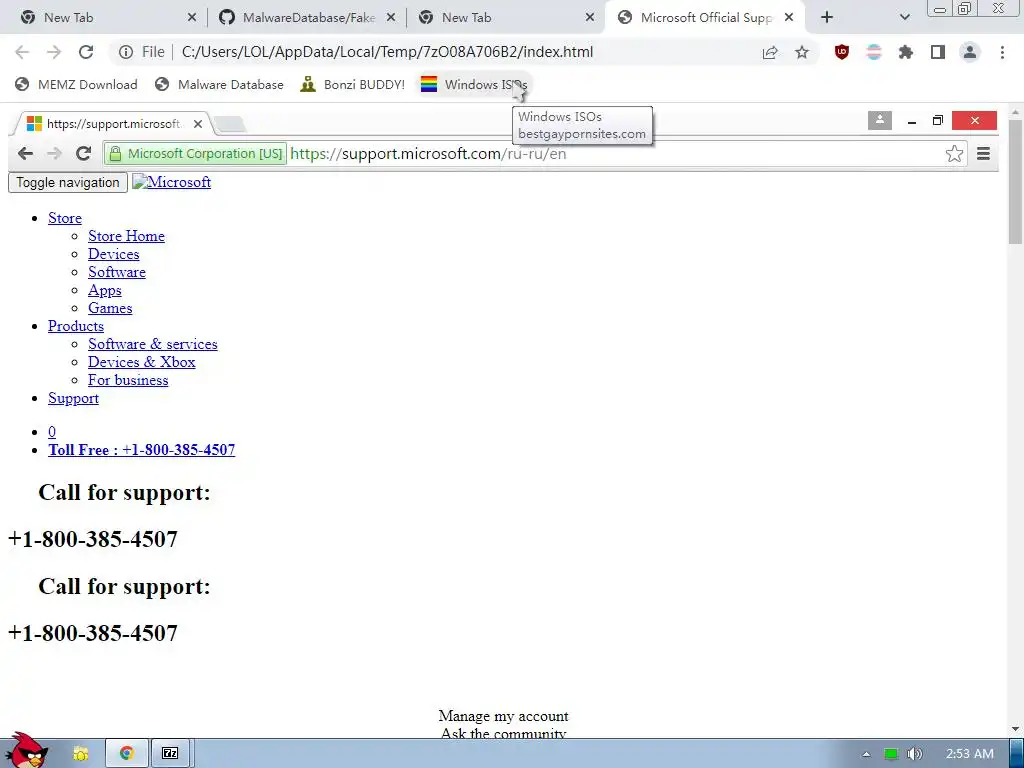Open the volume speaker tray icon
The height and width of the screenshot is (768, 1024).
pos(914,754)
